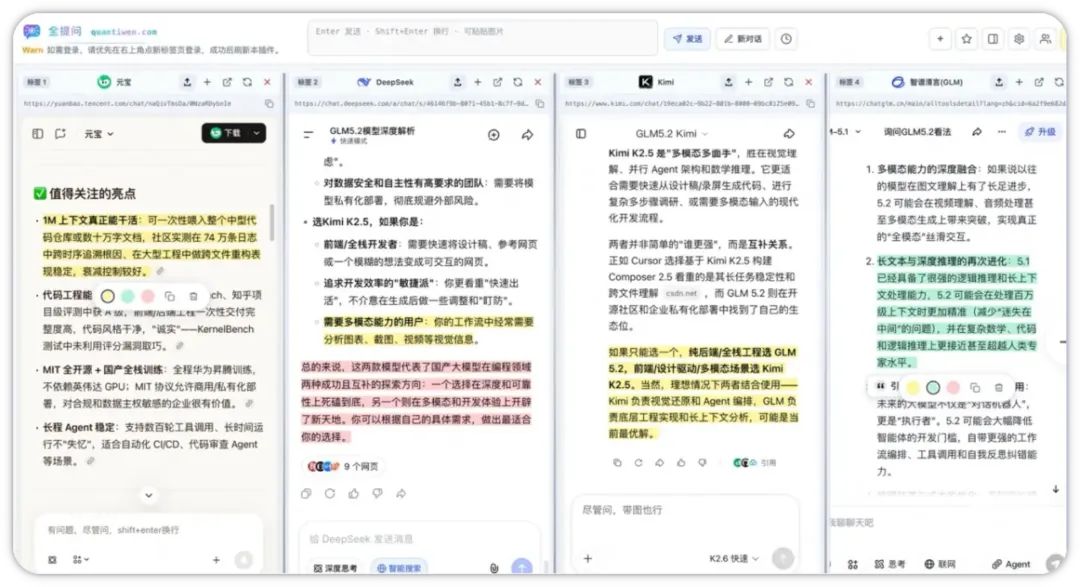Focus the top broadcast message input field

coord(482,39)
